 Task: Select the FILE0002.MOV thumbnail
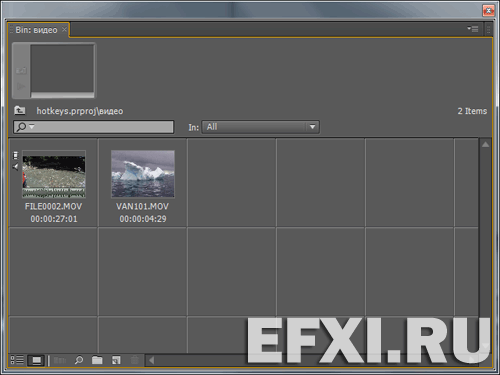(54, 174)
